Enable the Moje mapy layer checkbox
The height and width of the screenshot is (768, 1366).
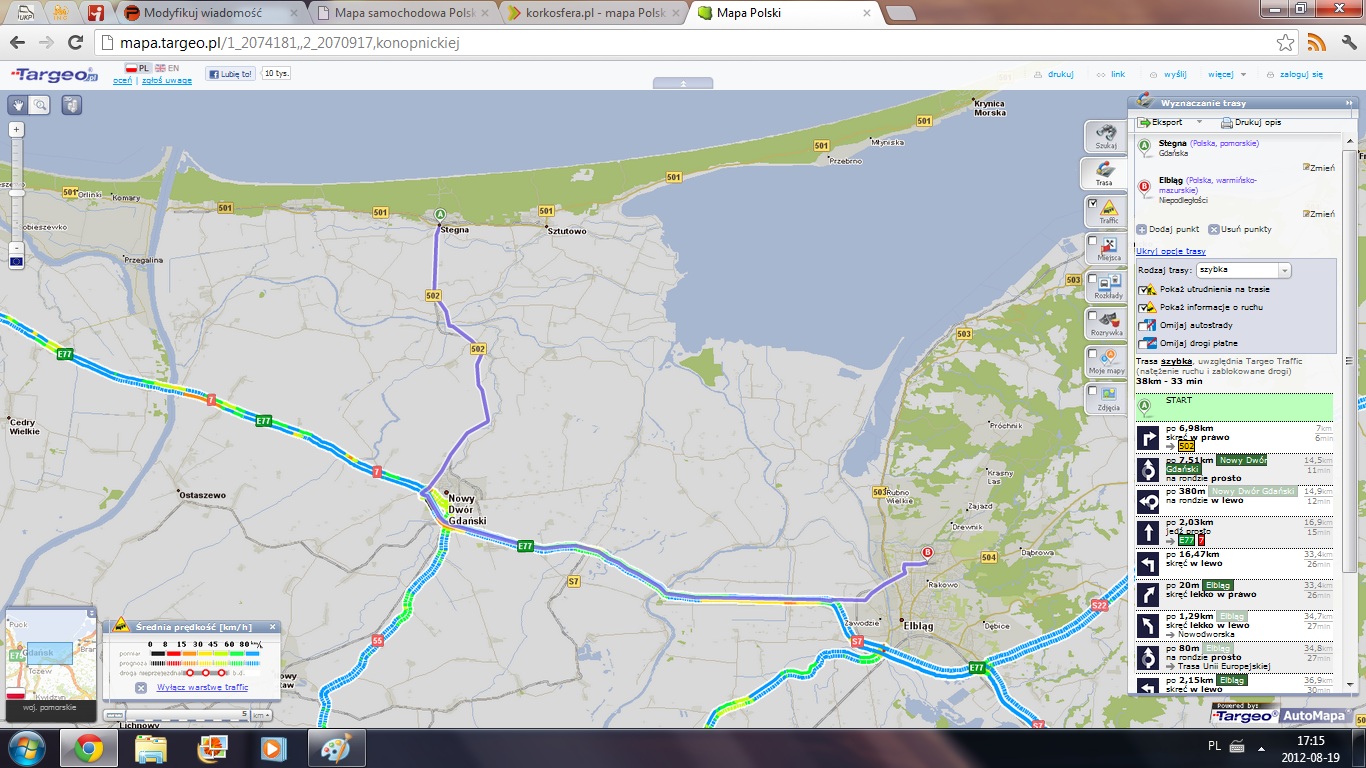point(1092,354)
